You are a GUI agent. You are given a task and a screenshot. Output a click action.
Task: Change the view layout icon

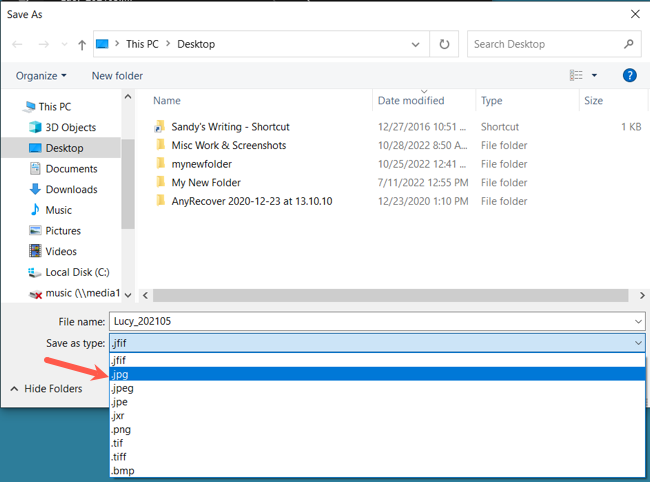point(576,75)
